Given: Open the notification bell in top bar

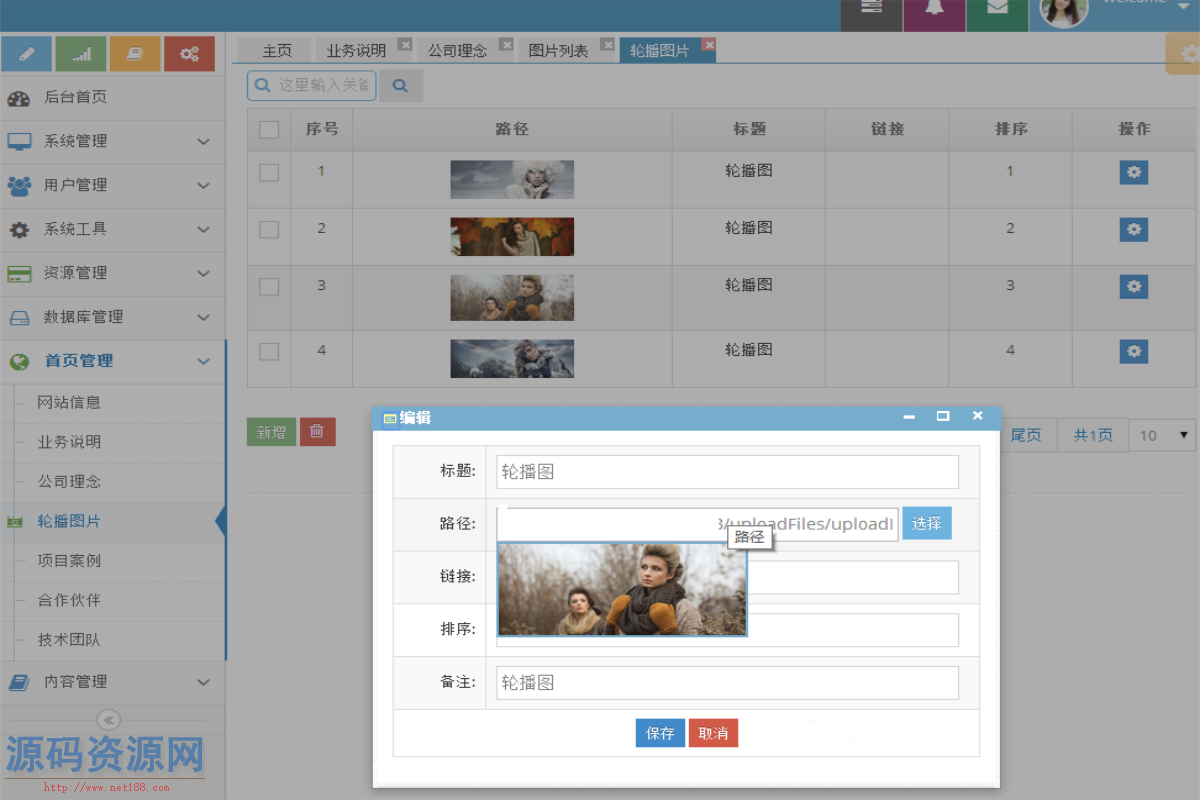Looking at the screenshot, I should (934, 8).
